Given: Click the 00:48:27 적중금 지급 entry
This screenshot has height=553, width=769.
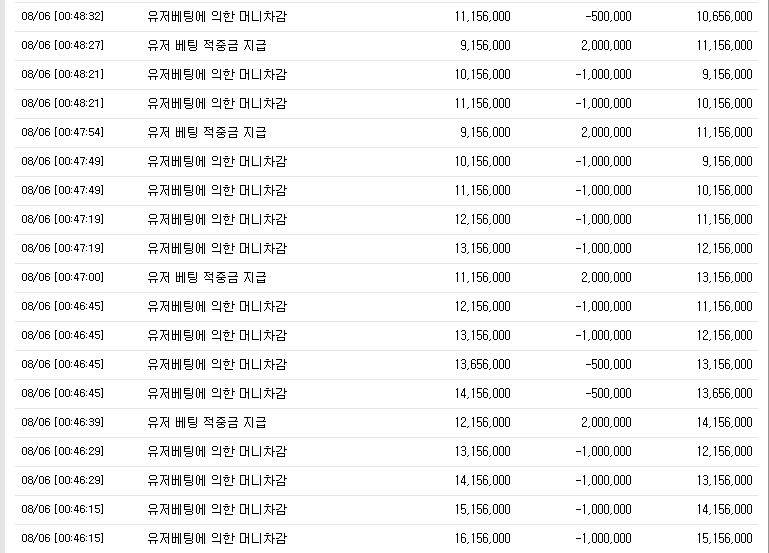Looking at the screenshot, I should point(206,45).
